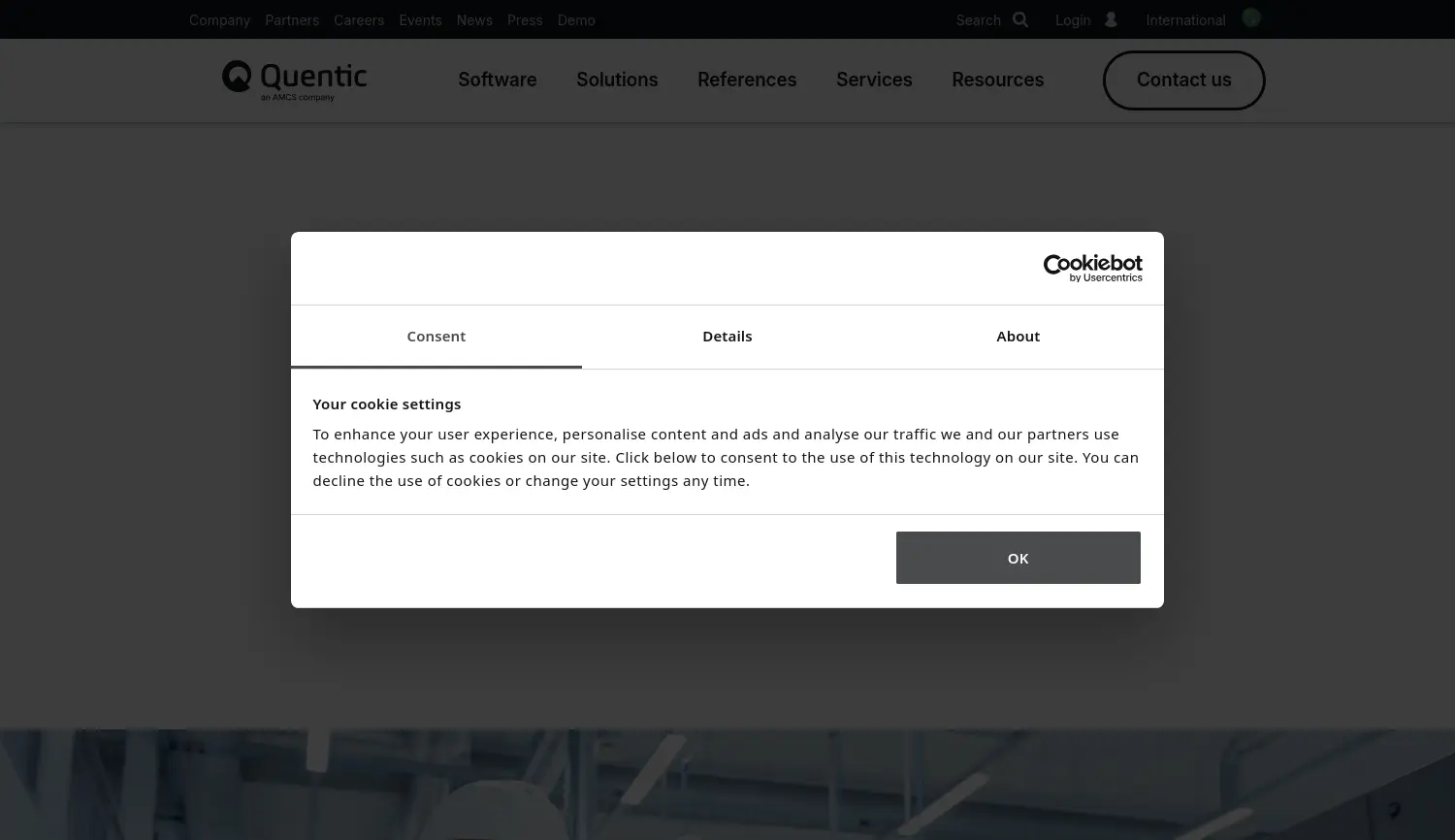Viewport: 1455px width, 840px height.
Task: Open the Resources menu
Action: pos(997,80)
